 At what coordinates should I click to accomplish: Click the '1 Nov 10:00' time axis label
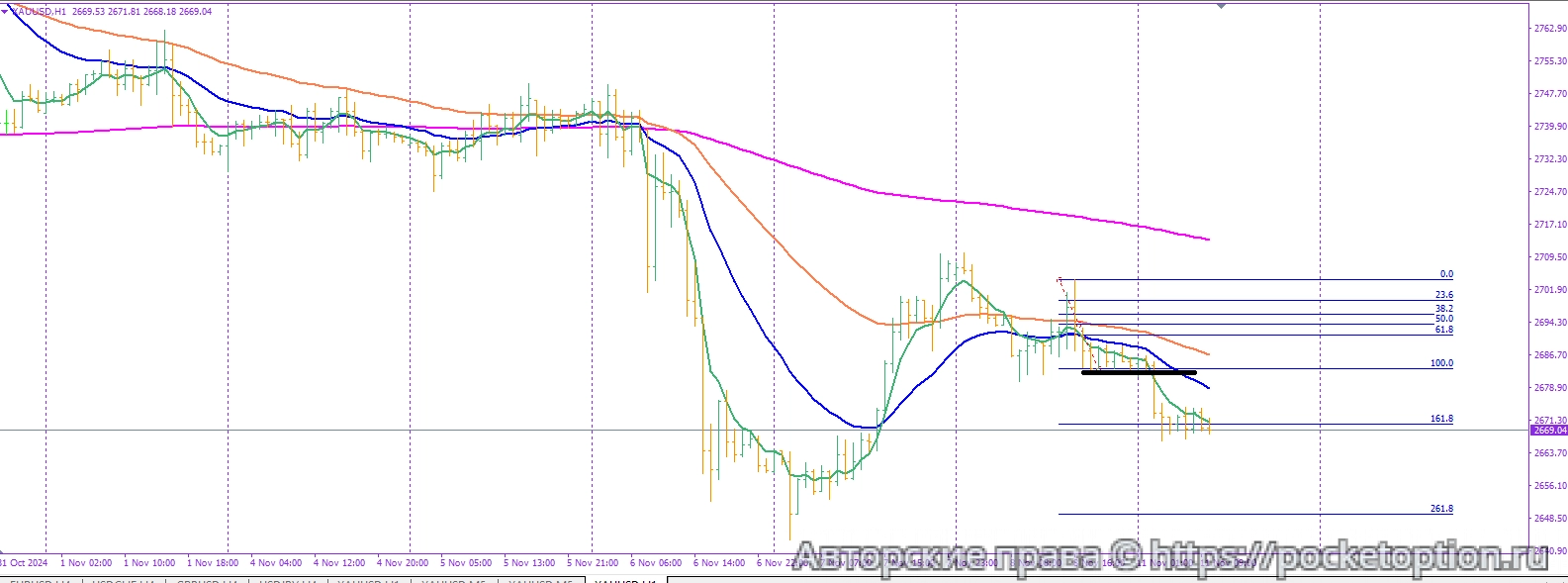click(149, 563)
